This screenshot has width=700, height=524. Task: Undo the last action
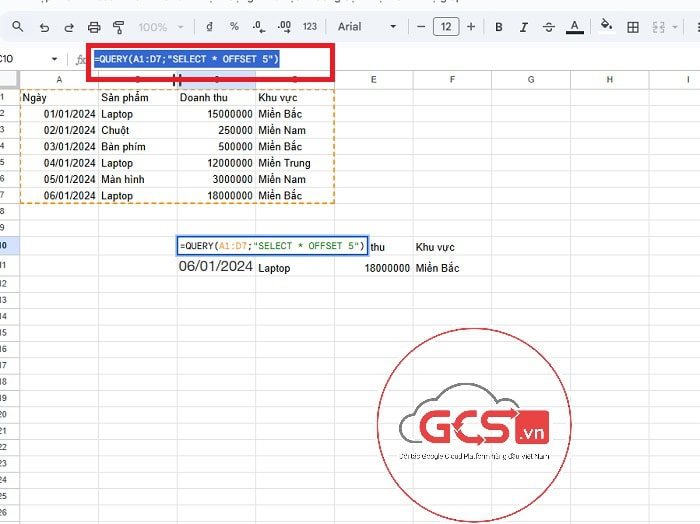44,27
